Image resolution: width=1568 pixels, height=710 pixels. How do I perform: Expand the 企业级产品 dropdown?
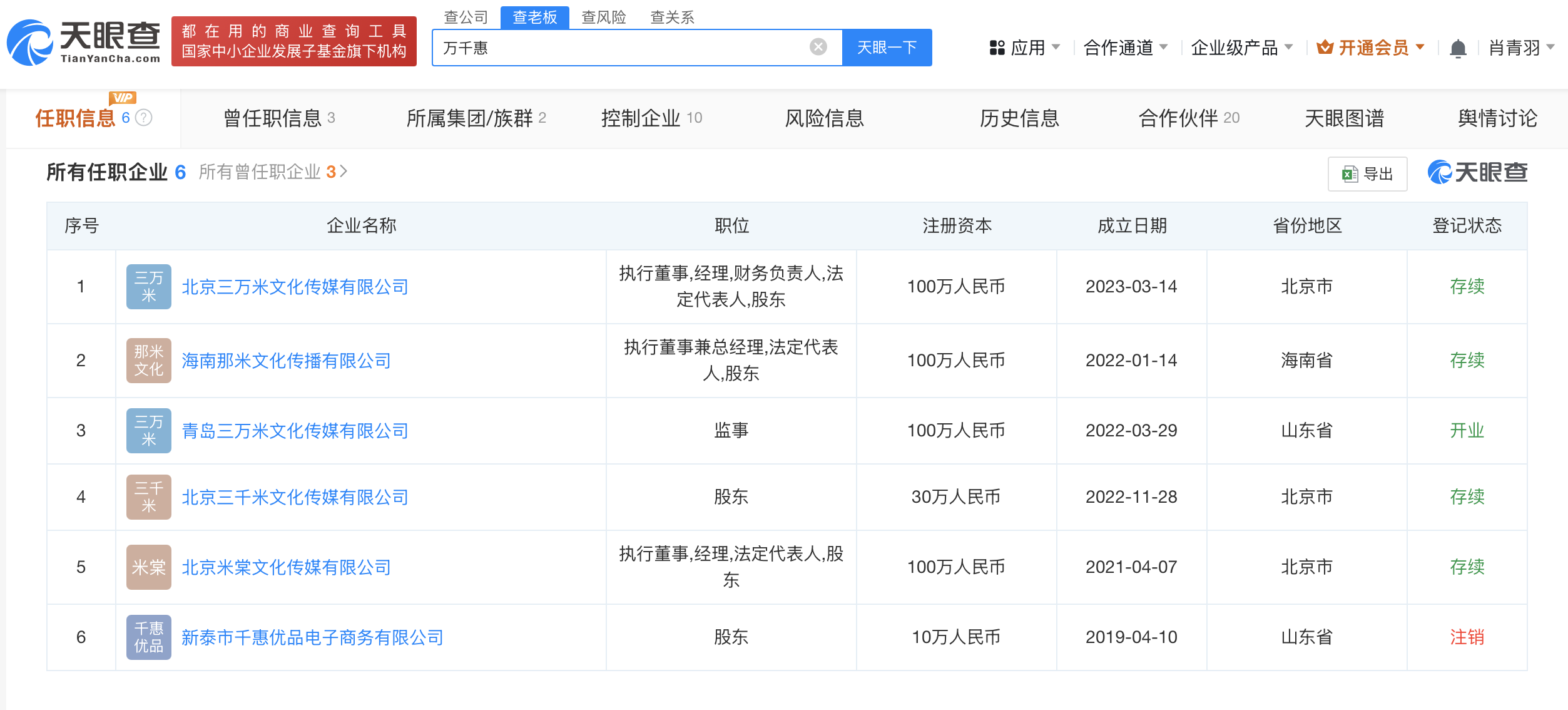pyautogui.click(x=1242, y=48)
